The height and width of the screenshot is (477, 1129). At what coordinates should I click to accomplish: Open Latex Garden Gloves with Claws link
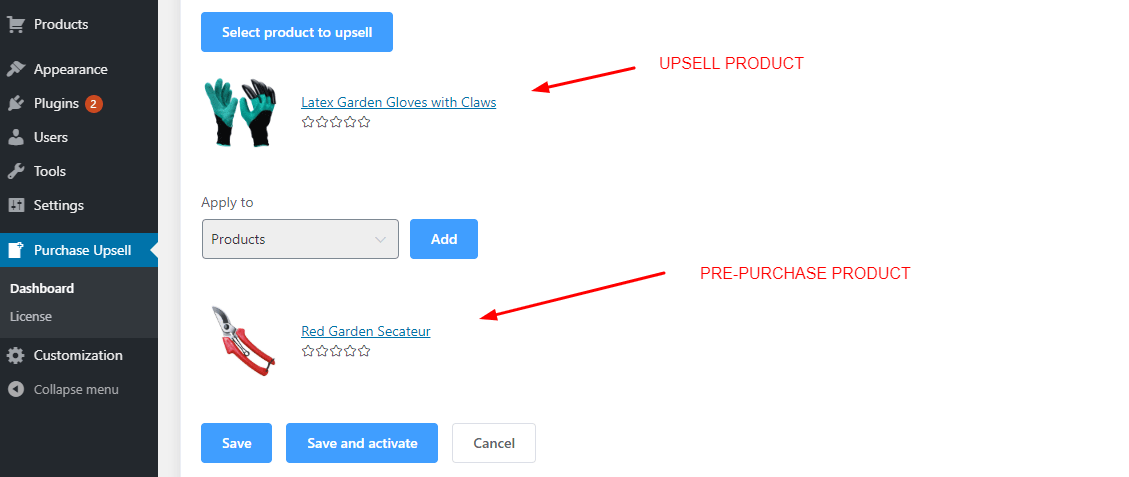tap(398, 102)
